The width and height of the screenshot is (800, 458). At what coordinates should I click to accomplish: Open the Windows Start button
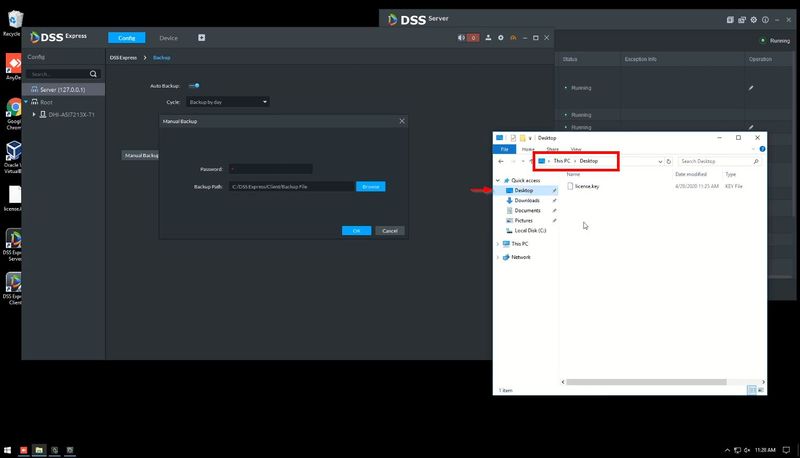coord(7,450)
